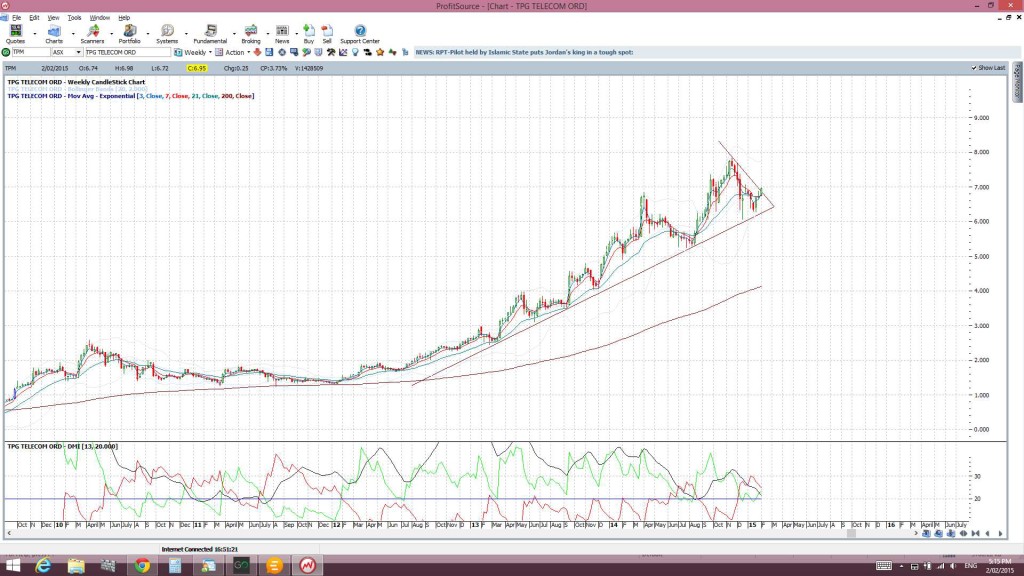Screen dimensions: 1024x576
Task: Click the save floppy disk icon
Action: (268, 52)
